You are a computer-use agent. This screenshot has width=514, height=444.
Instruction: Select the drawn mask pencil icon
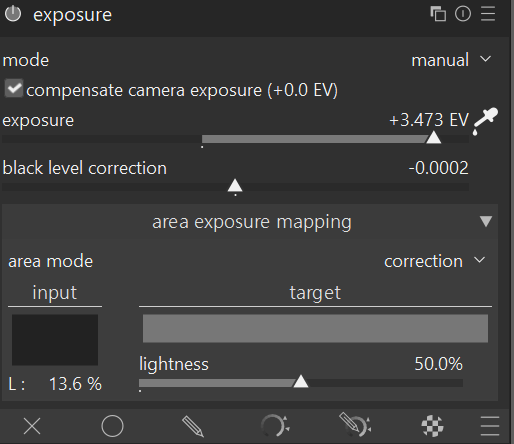[x=193, y=426]
